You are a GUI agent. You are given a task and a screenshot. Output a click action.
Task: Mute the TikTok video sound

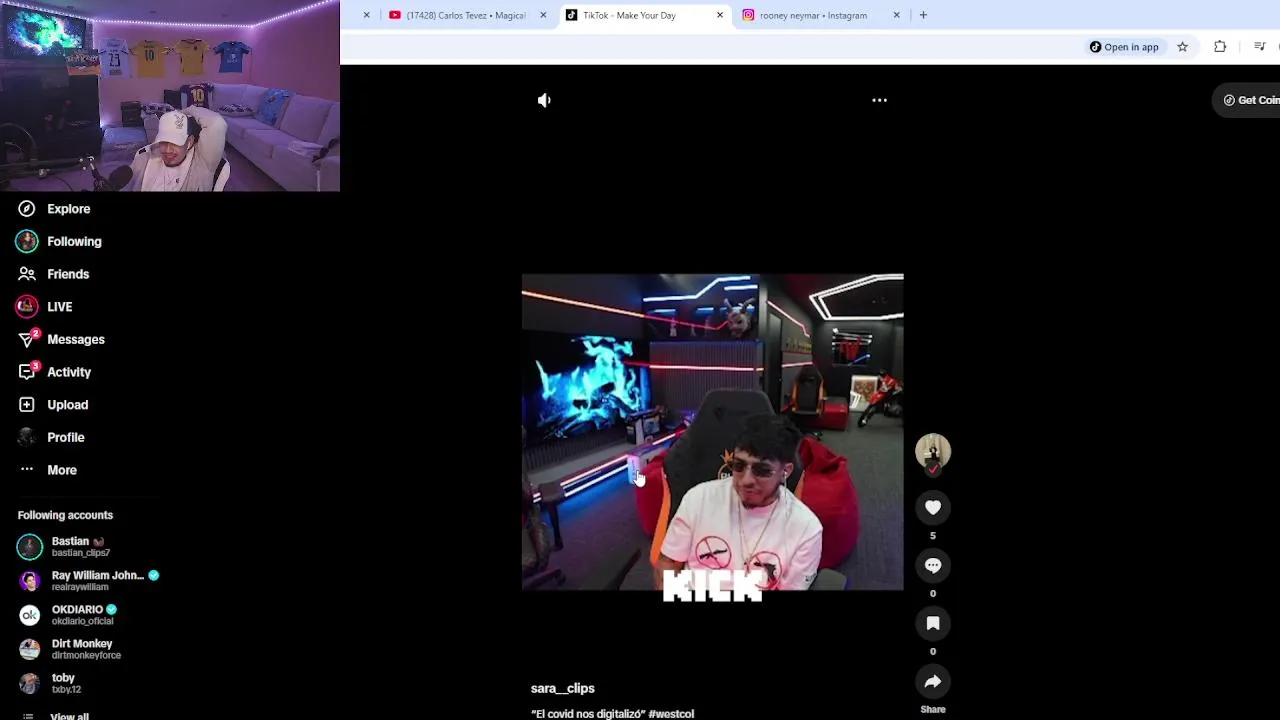[x=544, y=100]
